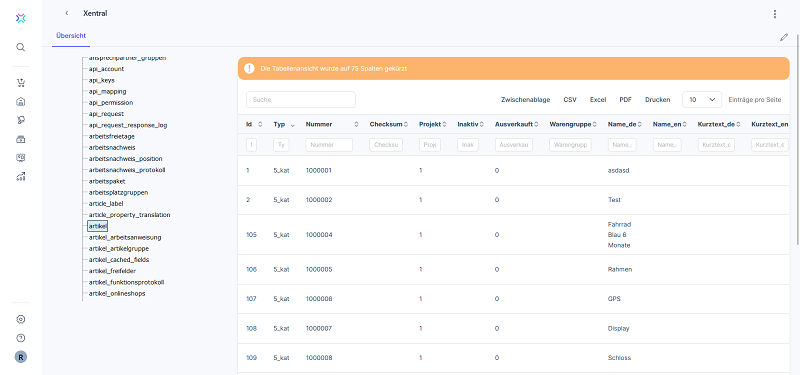Click the back chevron next to Xentral
The width and height of the screenshot is (800, 375).
[x=67, y=13]
